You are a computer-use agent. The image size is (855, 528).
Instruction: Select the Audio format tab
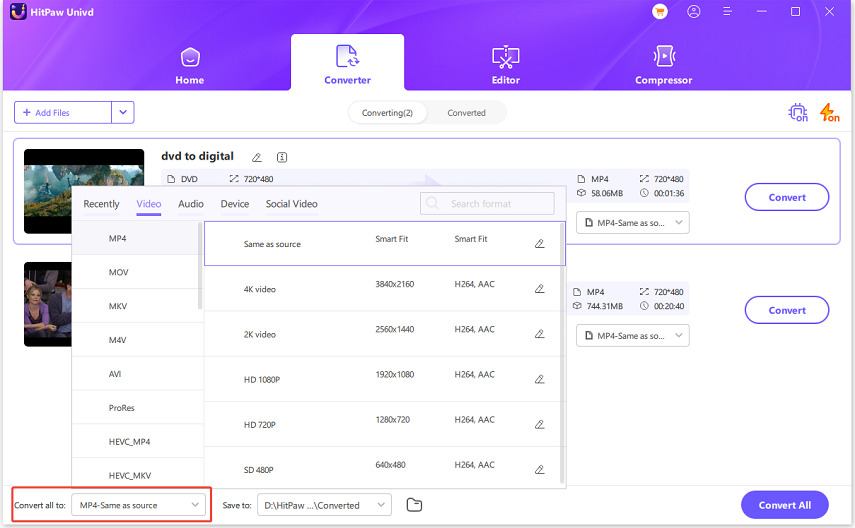[x=191, y=204]
